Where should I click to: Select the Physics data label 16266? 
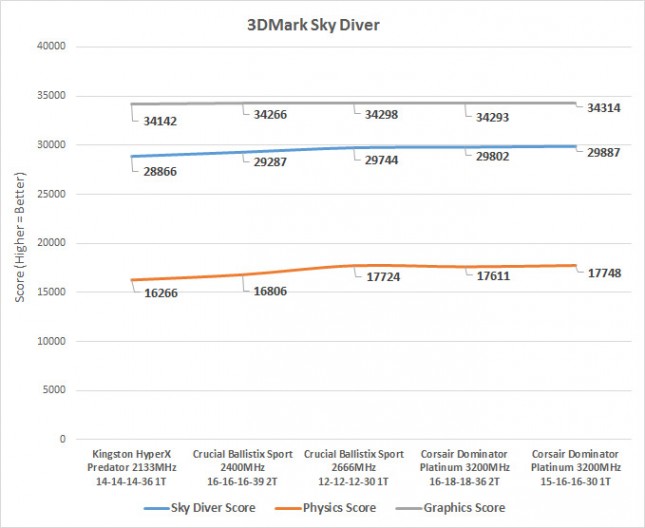point(161,293)
